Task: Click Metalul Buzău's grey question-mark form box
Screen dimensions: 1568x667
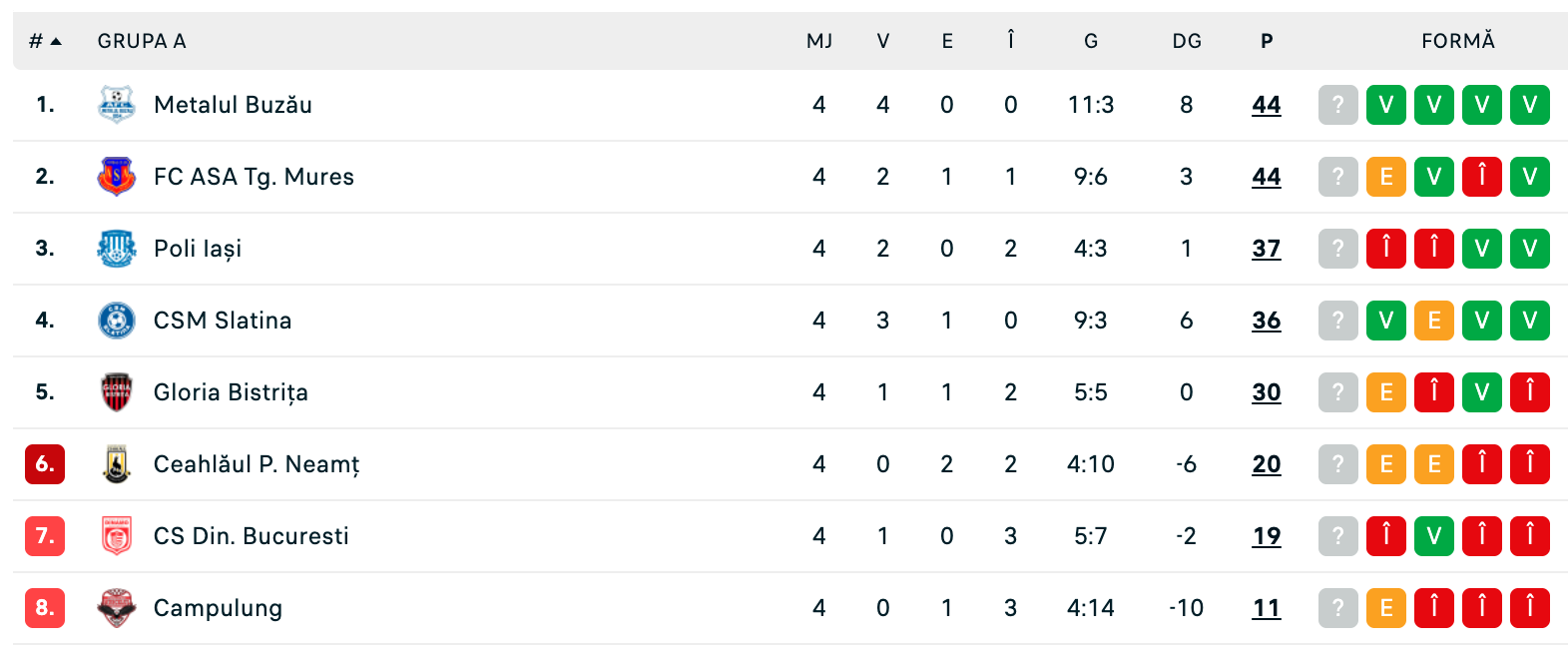Action: [1338, 105]
